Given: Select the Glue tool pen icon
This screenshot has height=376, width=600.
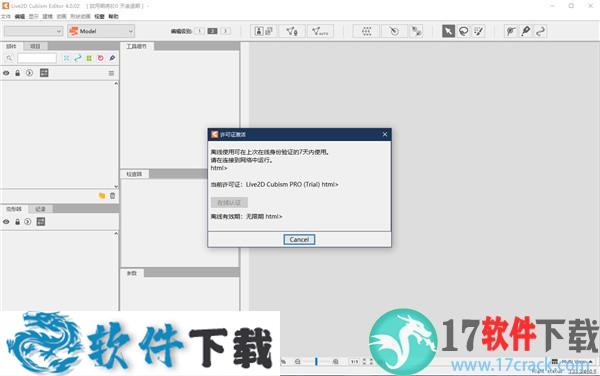Looking at the screenshot, I should tap(526, 31).
